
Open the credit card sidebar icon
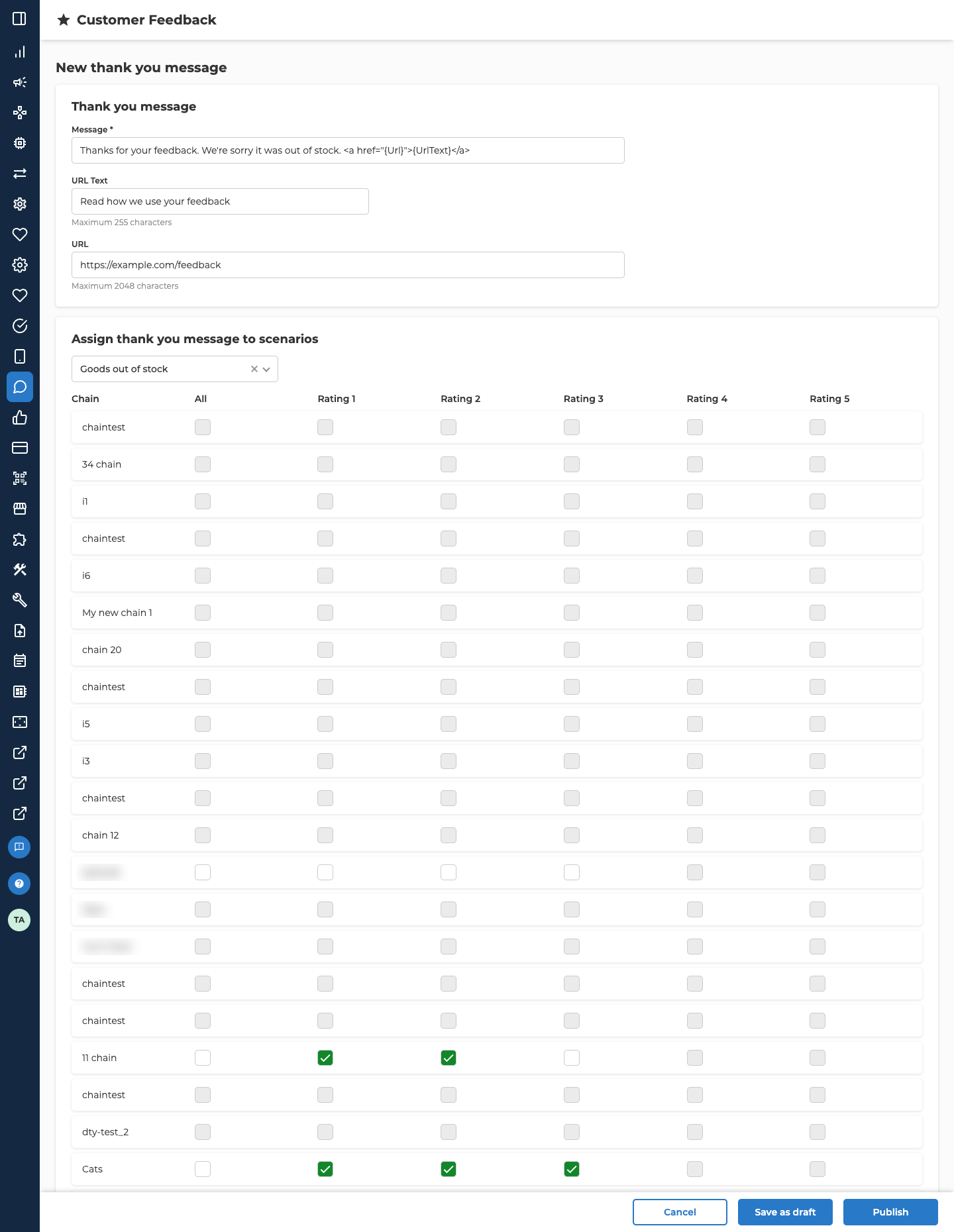pyautogui.click(x=20, y=448)
